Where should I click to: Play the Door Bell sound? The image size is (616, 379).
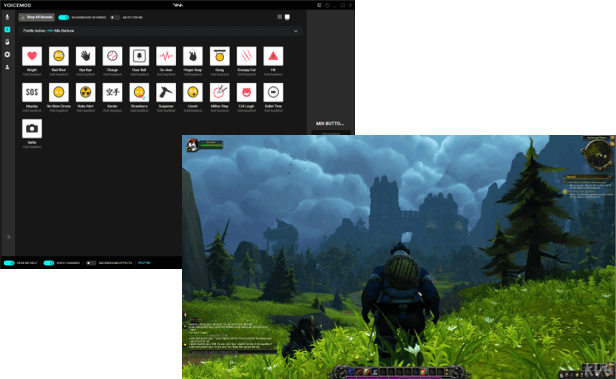[139, 56]
